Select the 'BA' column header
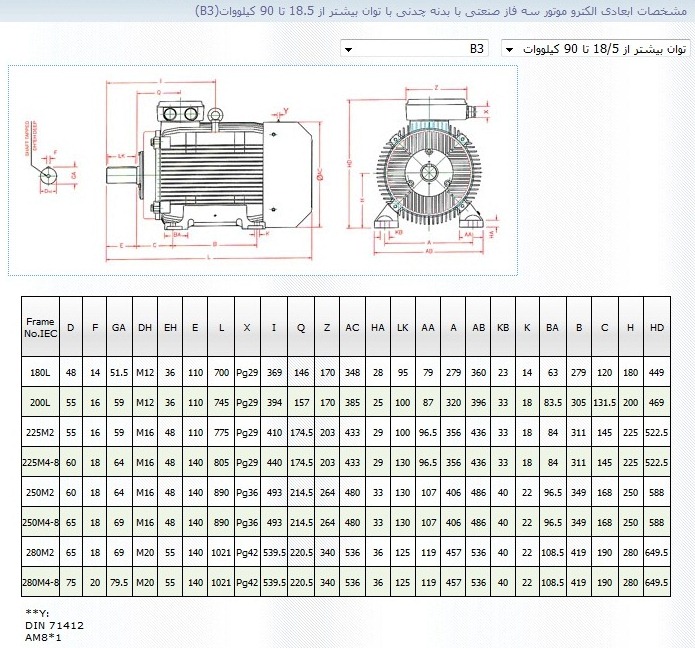The image size is (695, 648). click(x=553, y=327)
